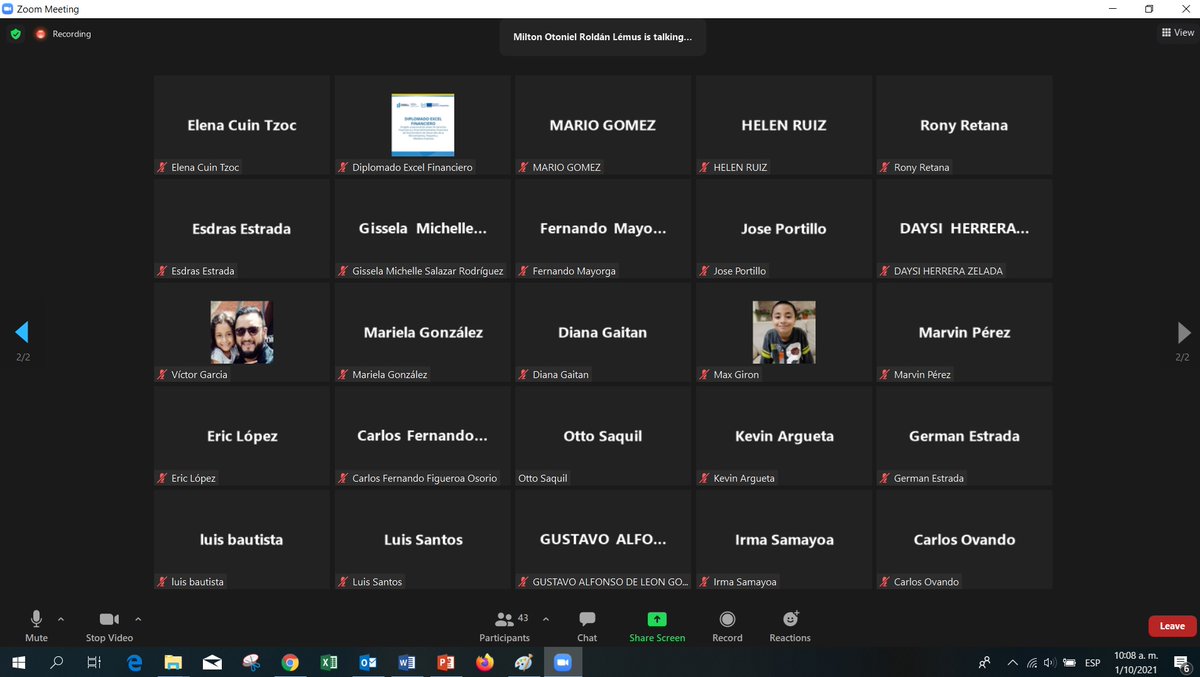Click the 'Eric López' name label
Viewport: 1200px width, 677px height.
(194, 478)
